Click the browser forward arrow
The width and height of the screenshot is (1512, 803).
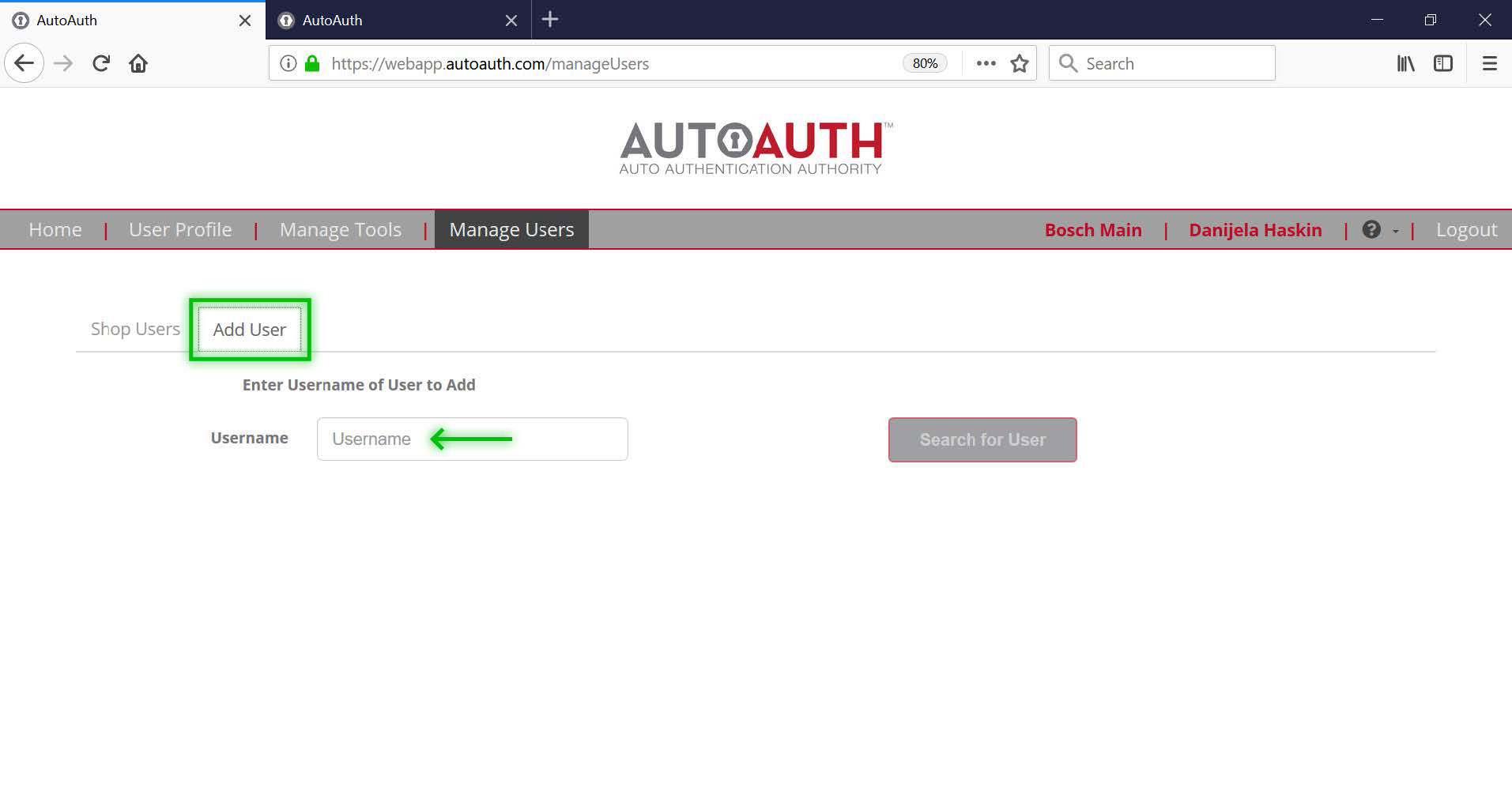point(63,63)
